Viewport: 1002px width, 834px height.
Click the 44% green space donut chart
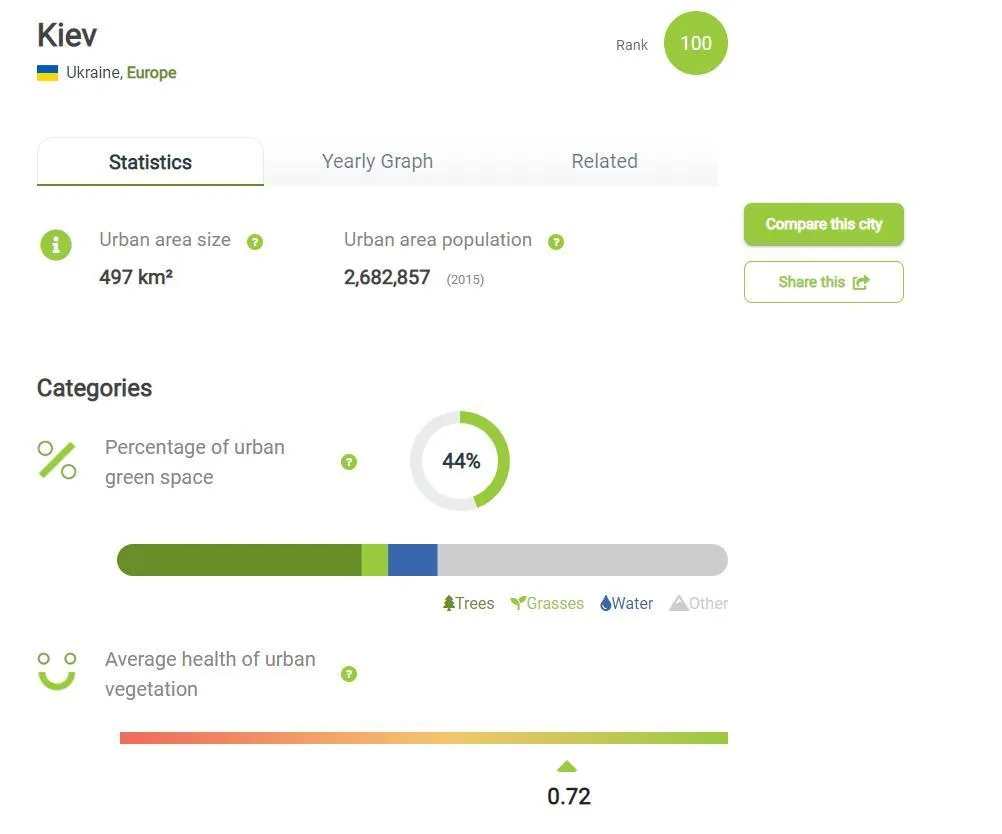tap(460, 461)
